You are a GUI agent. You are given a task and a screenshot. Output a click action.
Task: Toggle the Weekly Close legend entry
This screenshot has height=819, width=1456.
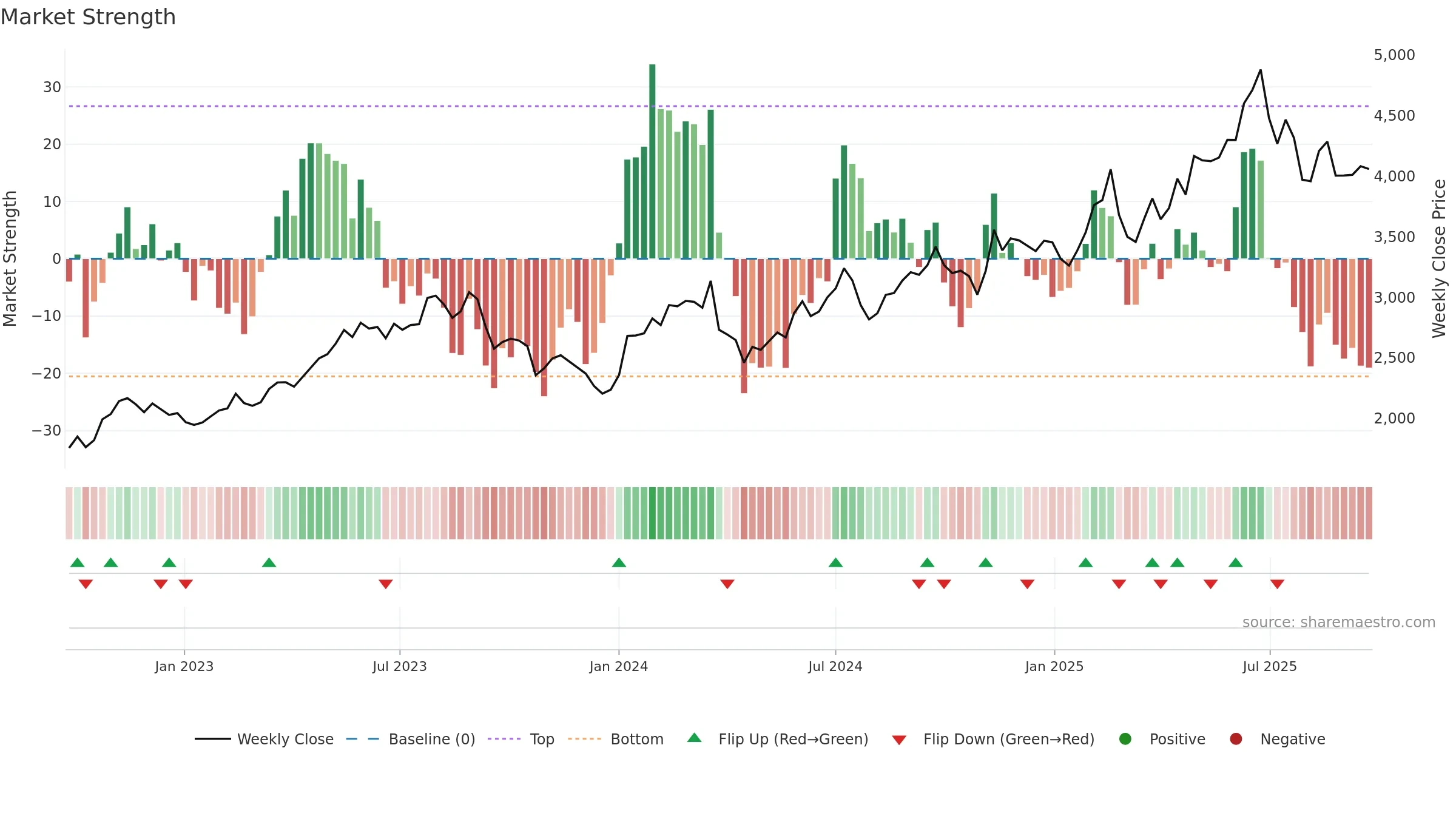(264, 739)
